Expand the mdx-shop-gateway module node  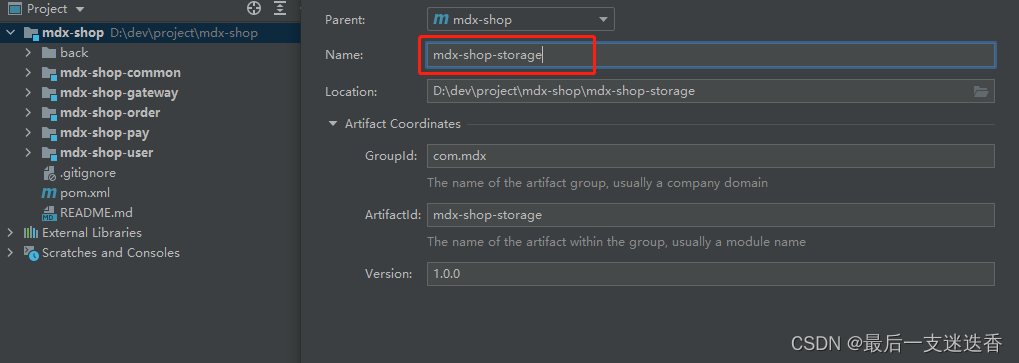[x=28, y=93]
